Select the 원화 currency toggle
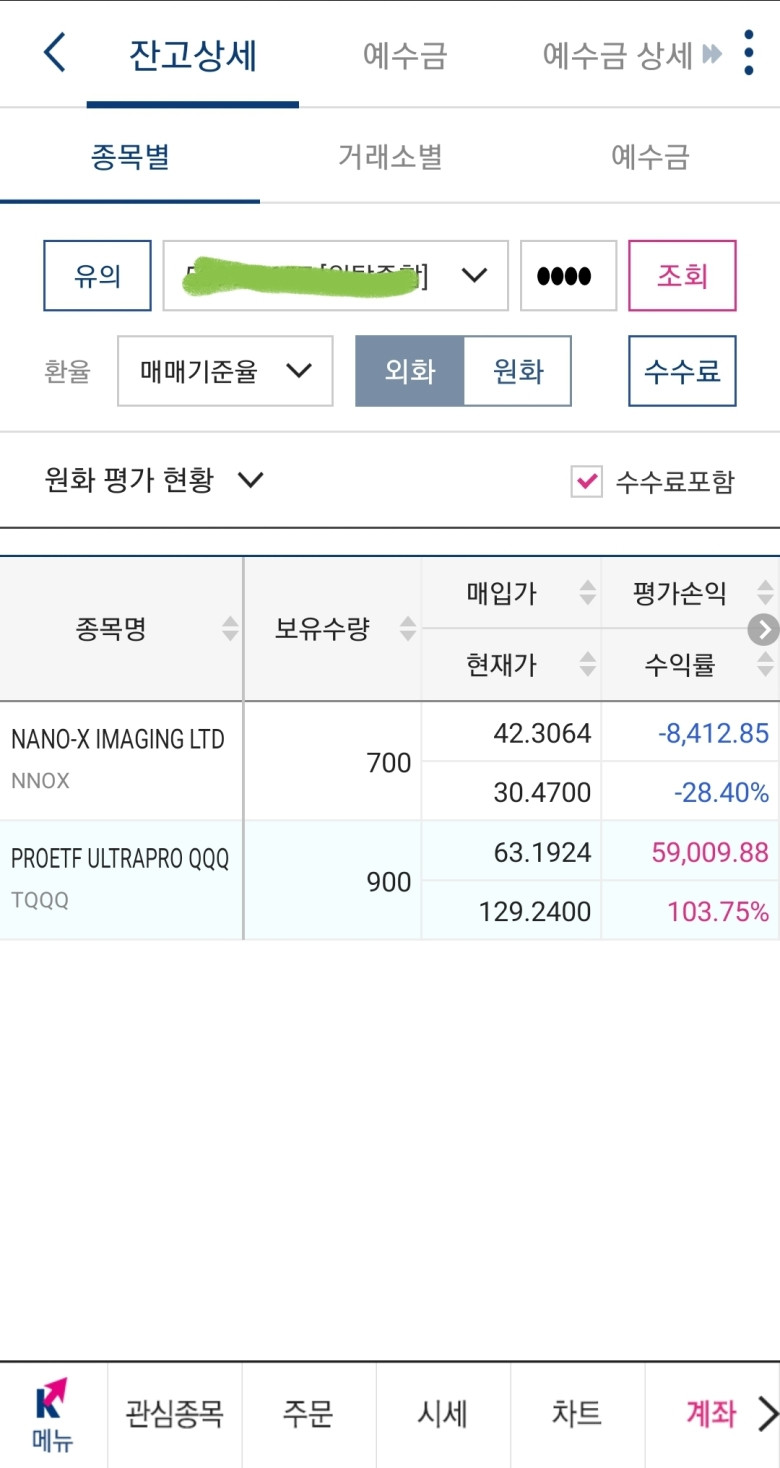Image resolution: width=780 pixels, height=1468 pixels. 518,371
